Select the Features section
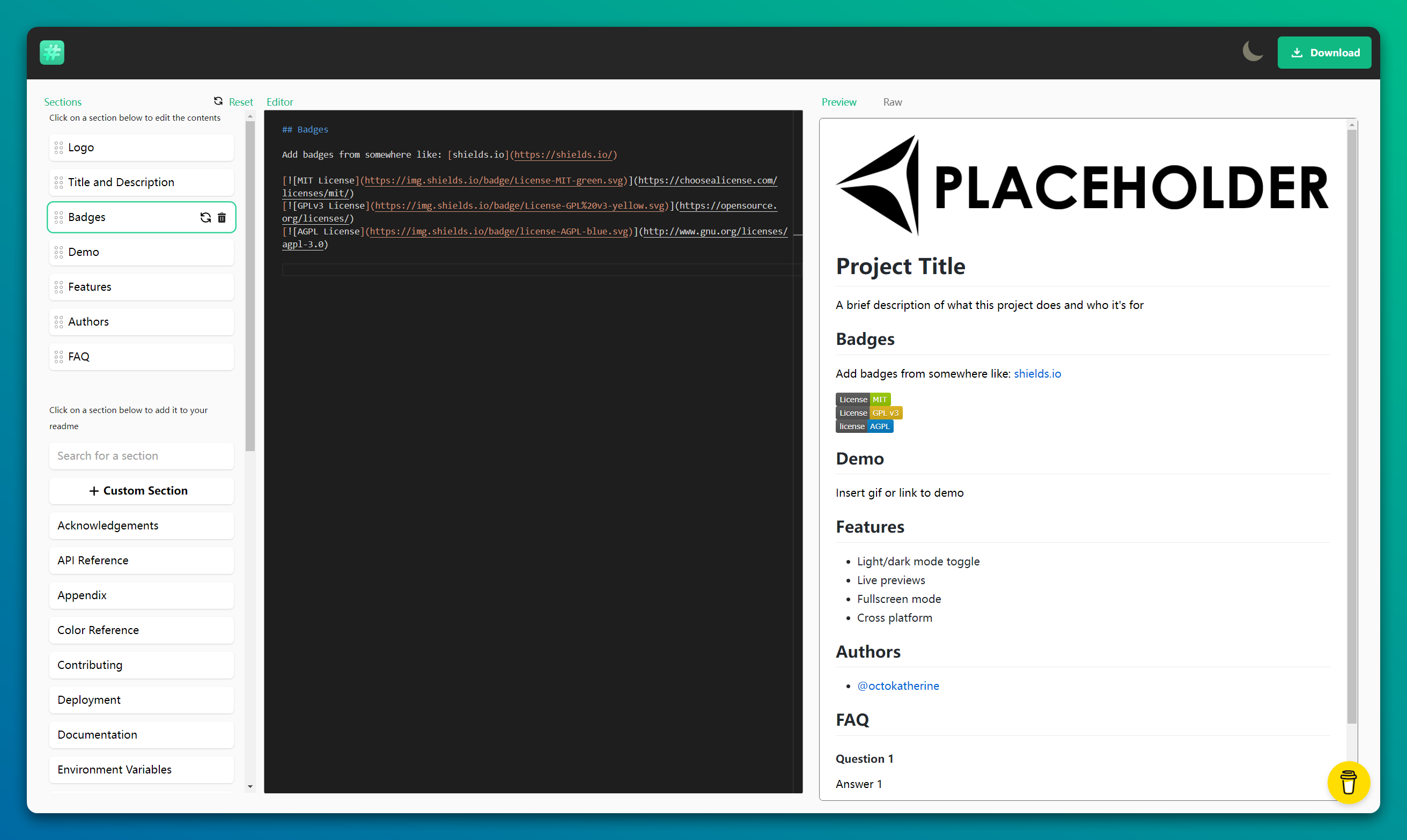This screenshot has width=1407, height=840. (x=142, y=287)
